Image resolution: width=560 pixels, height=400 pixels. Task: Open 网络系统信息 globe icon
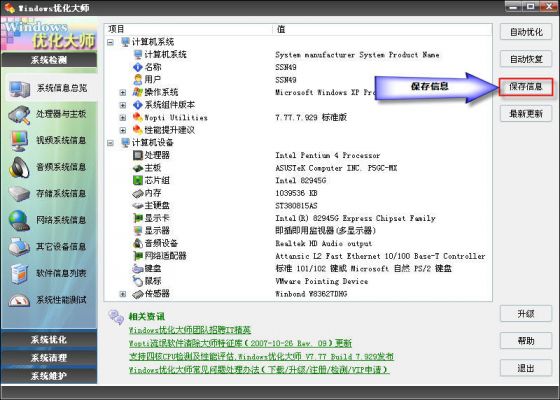[x=19, y=220]
